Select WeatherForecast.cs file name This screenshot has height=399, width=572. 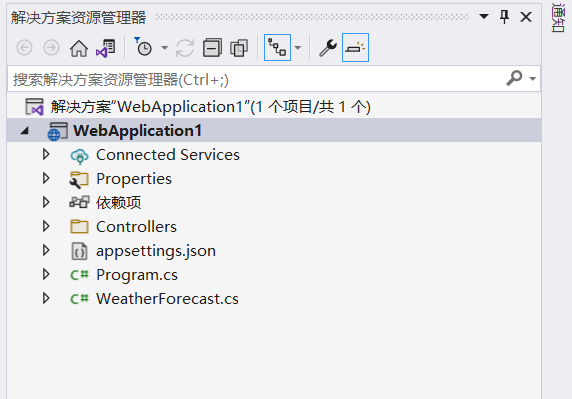(167, 299)
